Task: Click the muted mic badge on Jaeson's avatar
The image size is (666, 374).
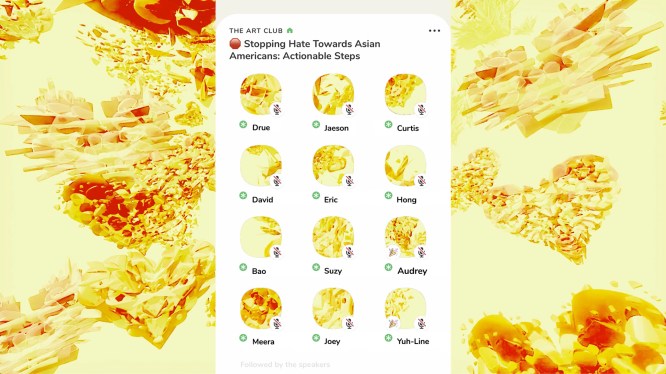Action: click(x=349, y=110)
